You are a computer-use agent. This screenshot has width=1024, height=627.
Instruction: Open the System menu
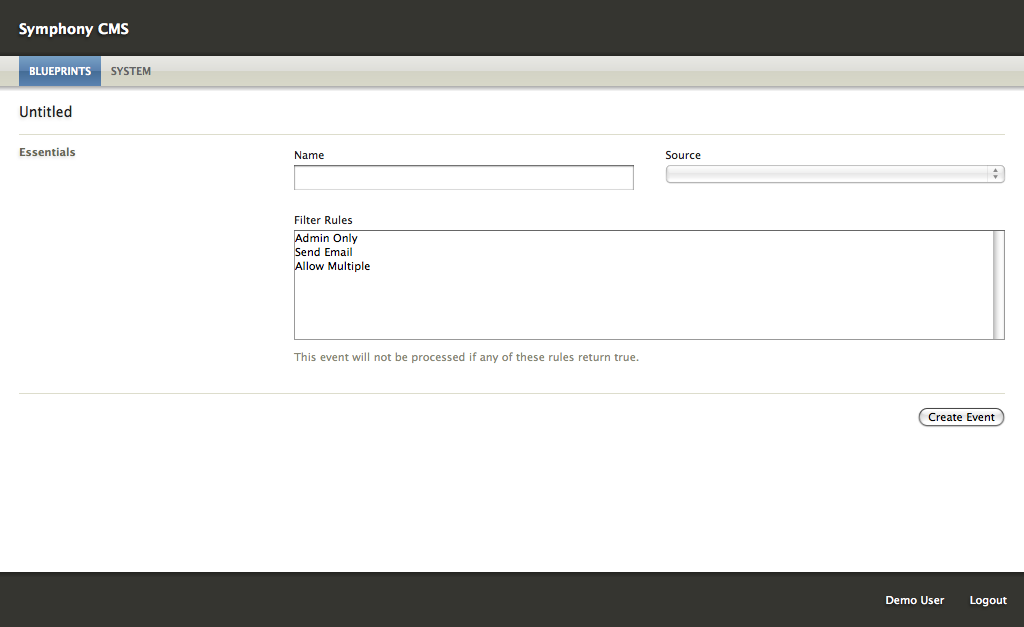click(131, 71)
